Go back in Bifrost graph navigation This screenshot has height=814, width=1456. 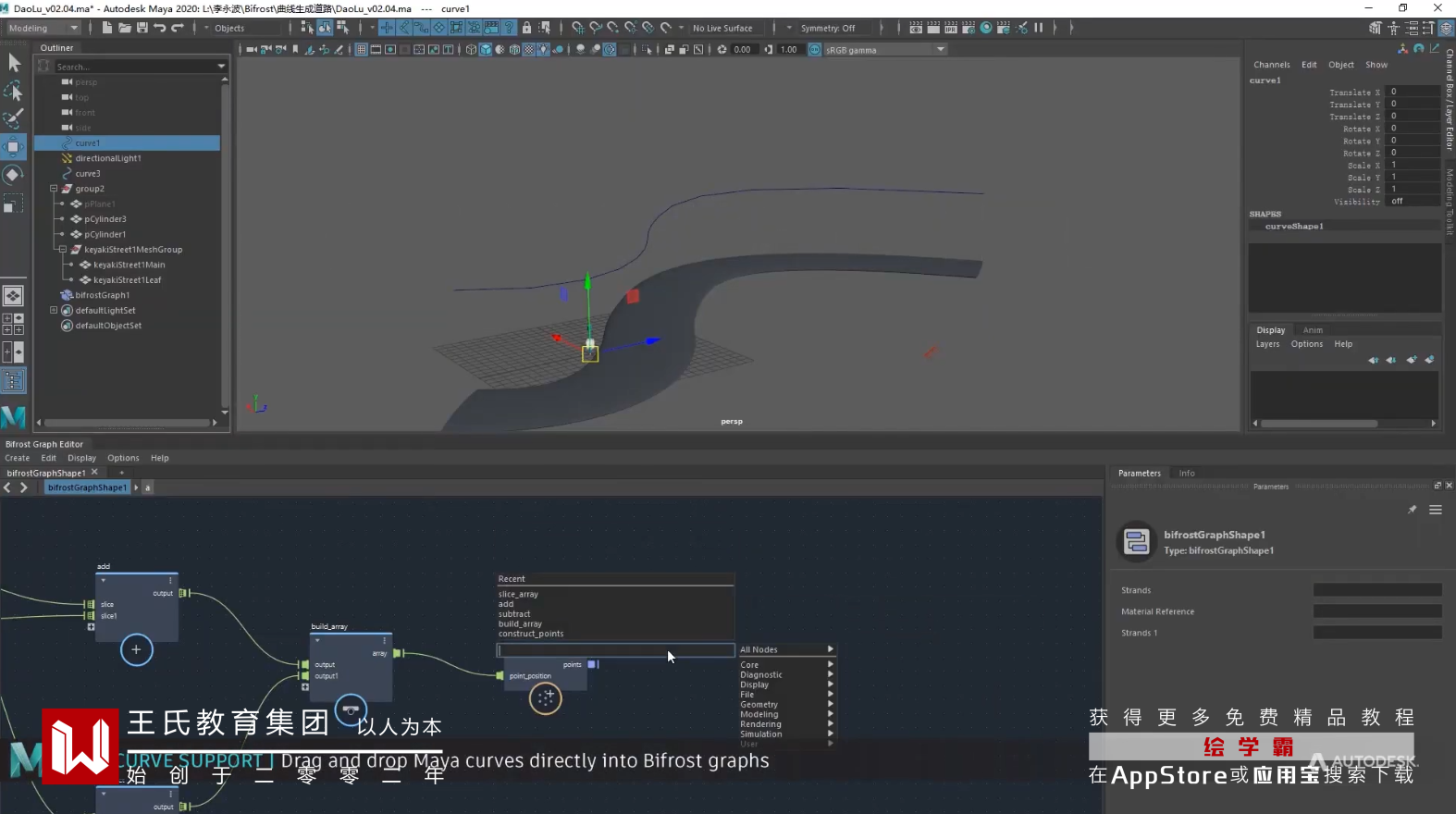tap(7, 487)
